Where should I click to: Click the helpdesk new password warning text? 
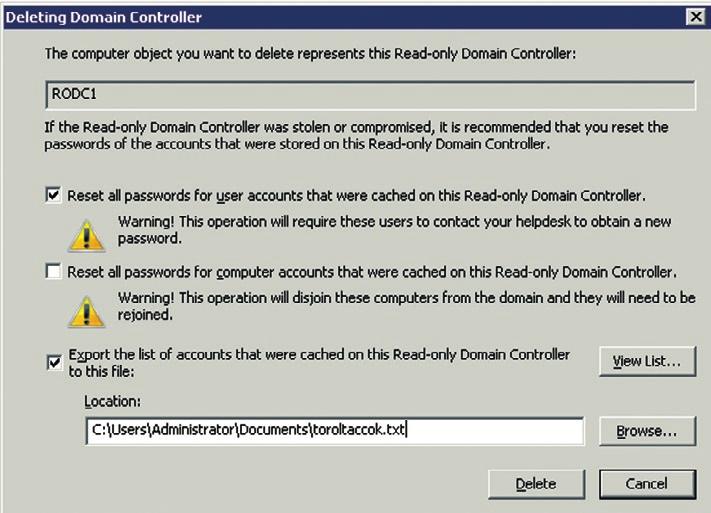coord(394,230)
